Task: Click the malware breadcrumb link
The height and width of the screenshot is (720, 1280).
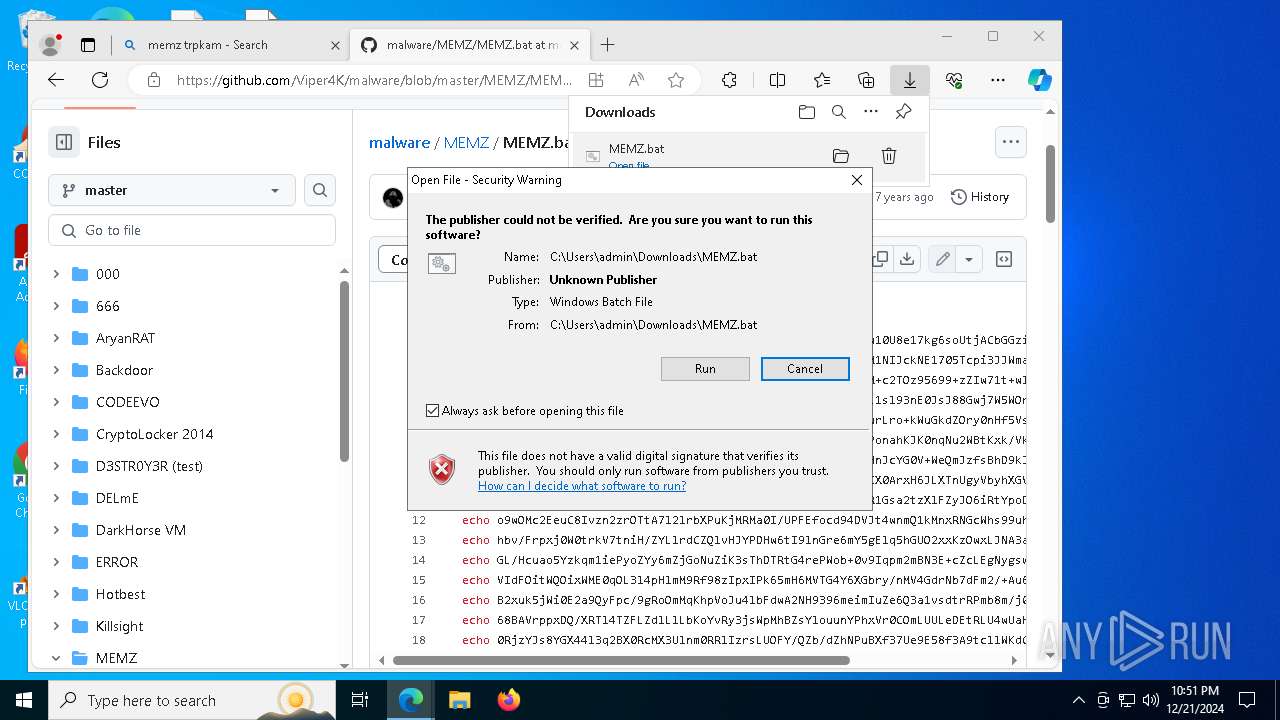Action: pos(399,142)
